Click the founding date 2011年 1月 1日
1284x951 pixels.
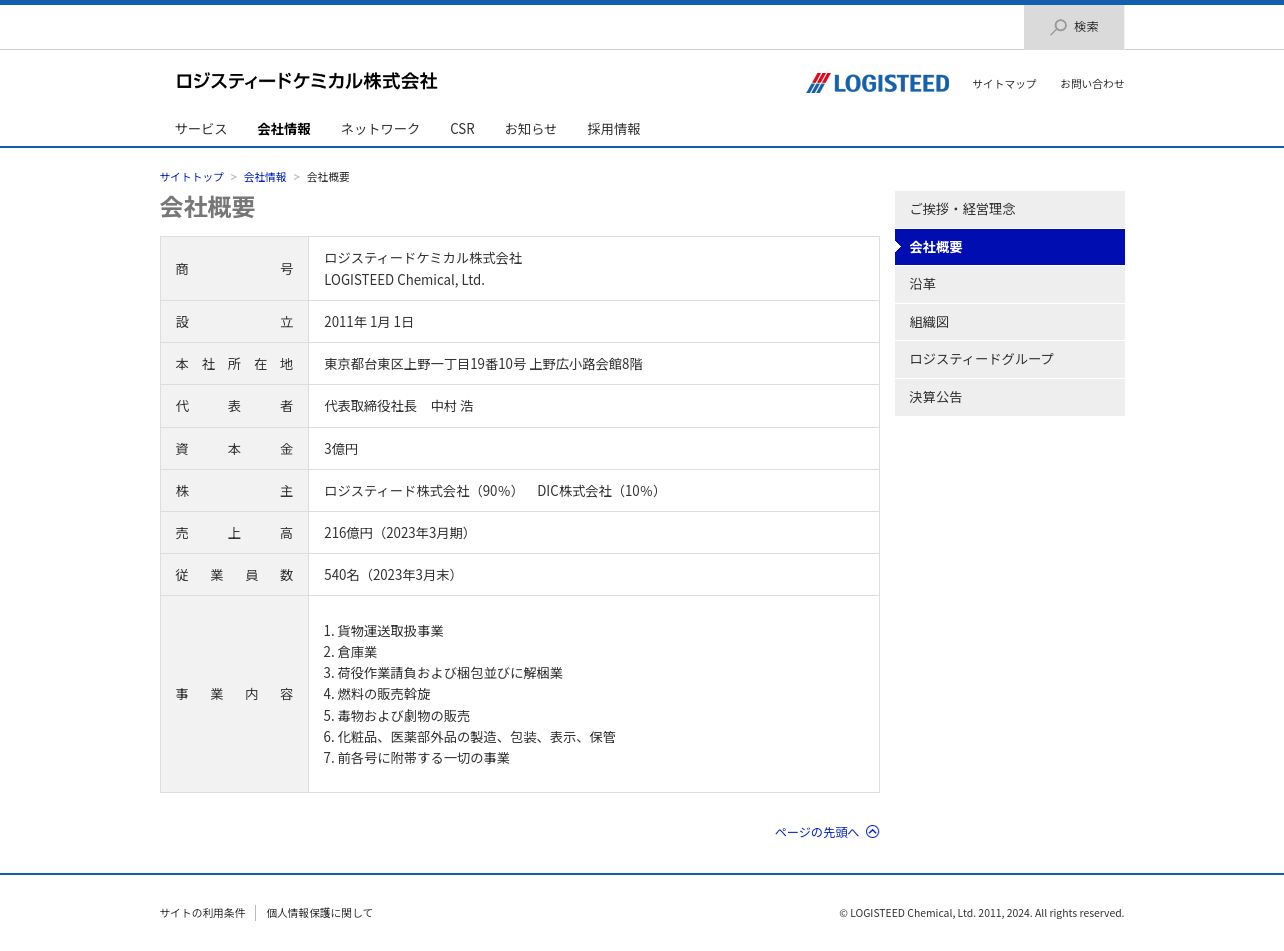coord(369,322)
